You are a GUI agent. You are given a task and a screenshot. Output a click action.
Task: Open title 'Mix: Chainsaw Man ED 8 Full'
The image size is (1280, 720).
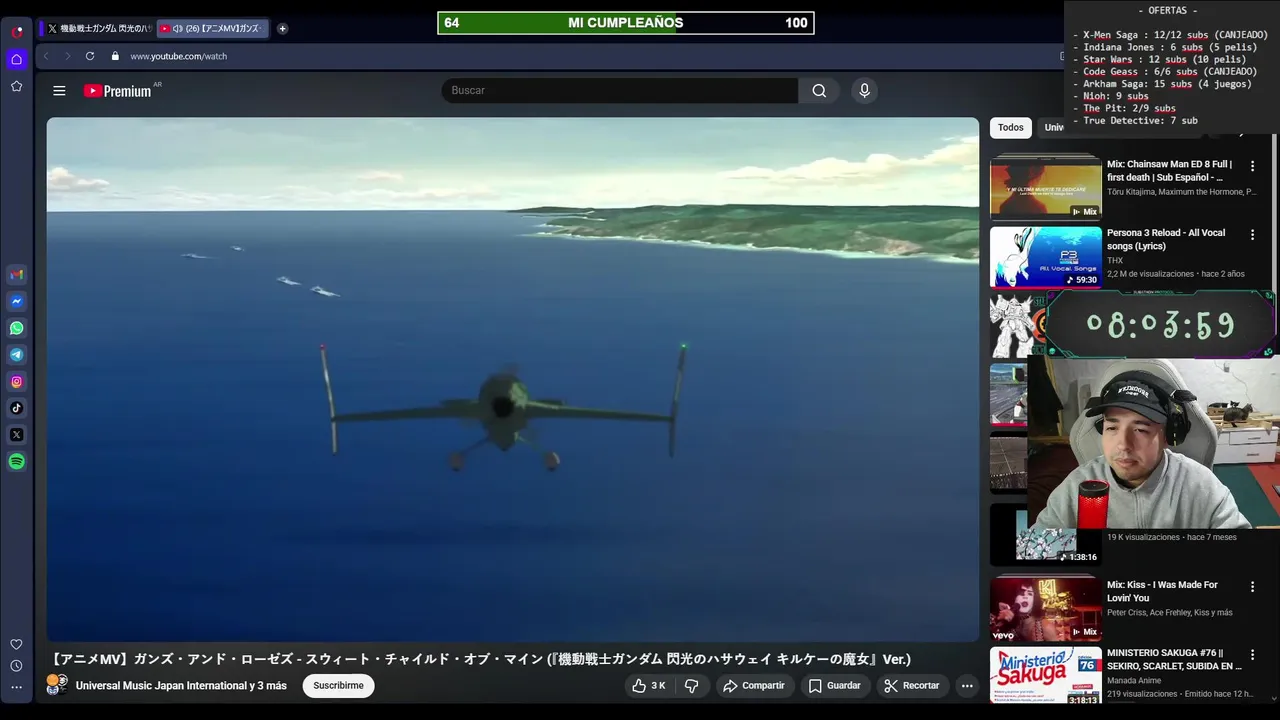1169,171
